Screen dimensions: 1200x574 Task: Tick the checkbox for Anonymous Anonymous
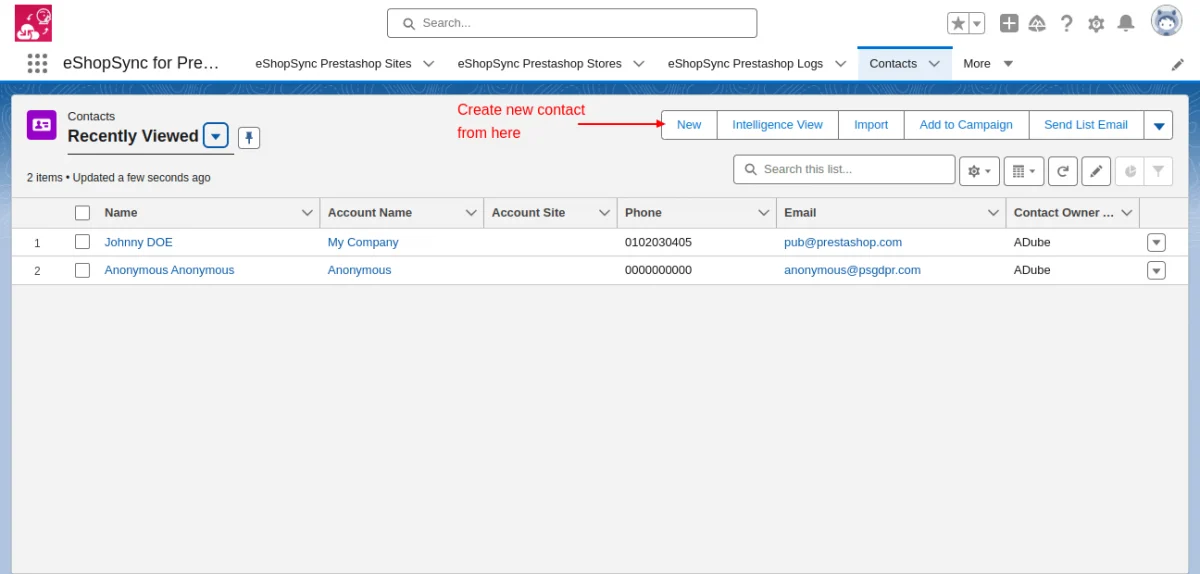(x=83, y=270)
